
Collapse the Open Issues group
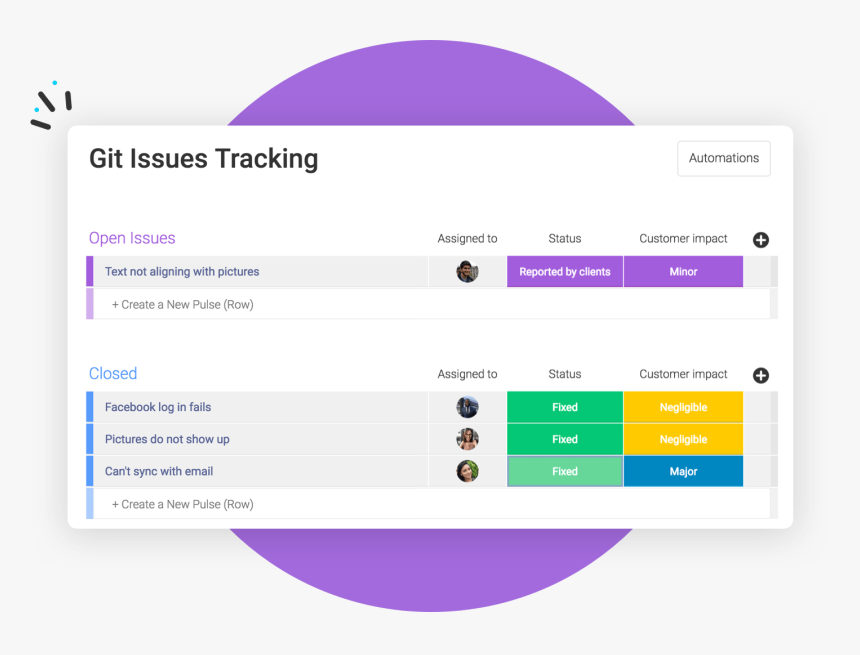tap(132, 238)
